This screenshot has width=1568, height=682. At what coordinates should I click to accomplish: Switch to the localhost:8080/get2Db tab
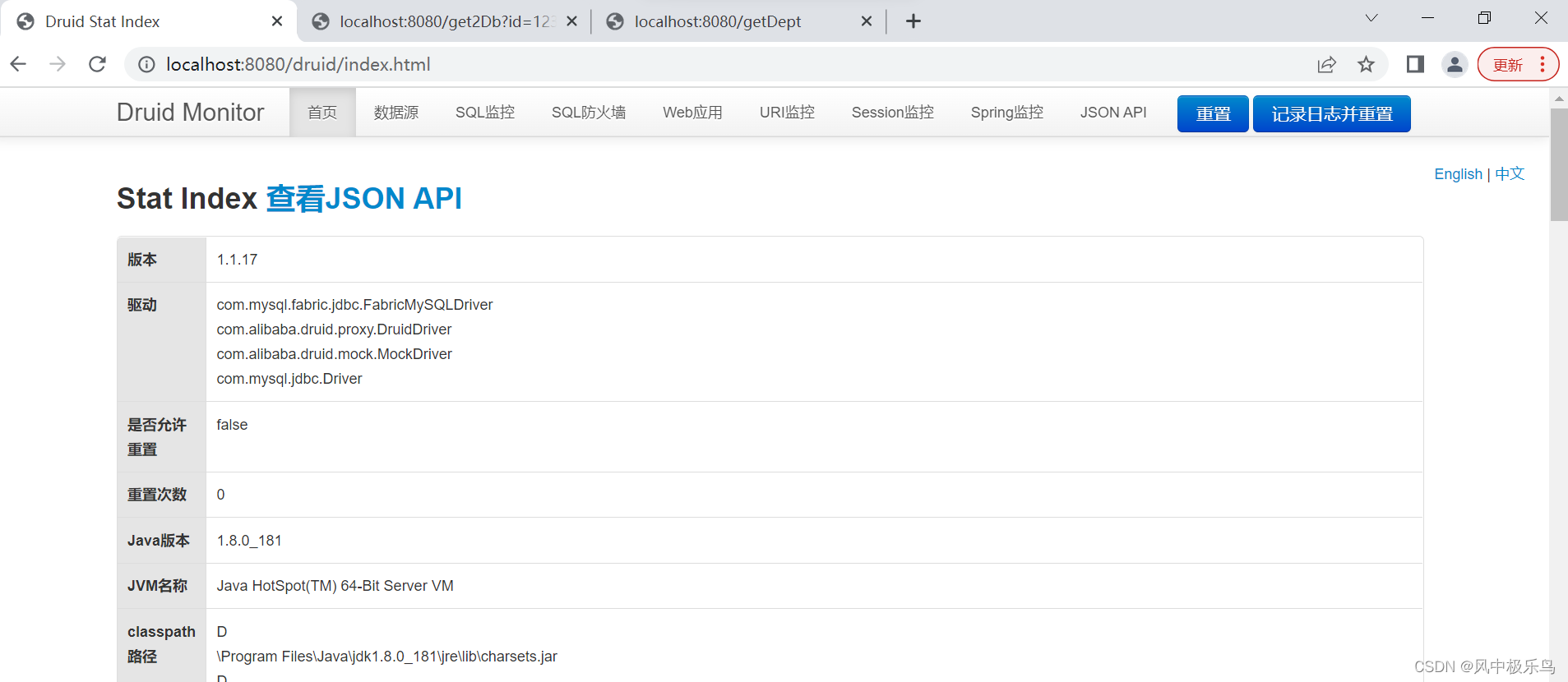444,21
